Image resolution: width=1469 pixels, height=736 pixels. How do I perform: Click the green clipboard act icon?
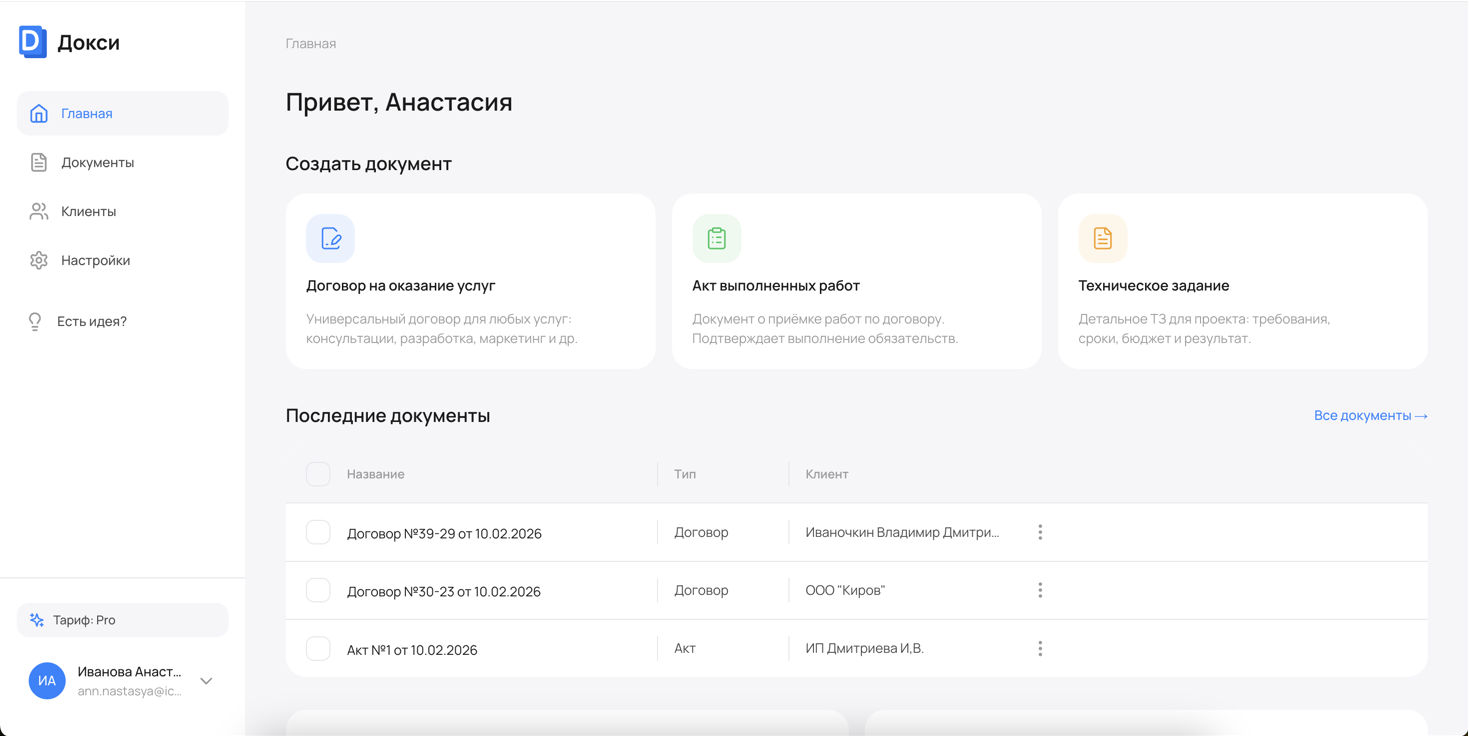717,238
